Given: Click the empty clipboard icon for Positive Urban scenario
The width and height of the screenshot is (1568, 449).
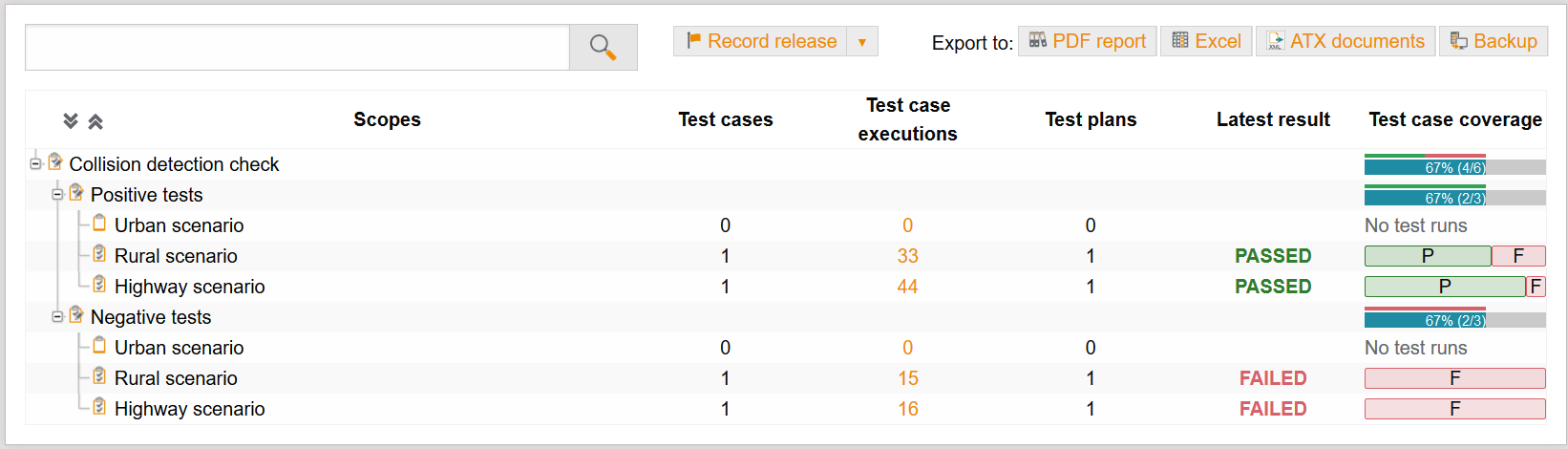Looking at the screenshot, I should point(99,224).
